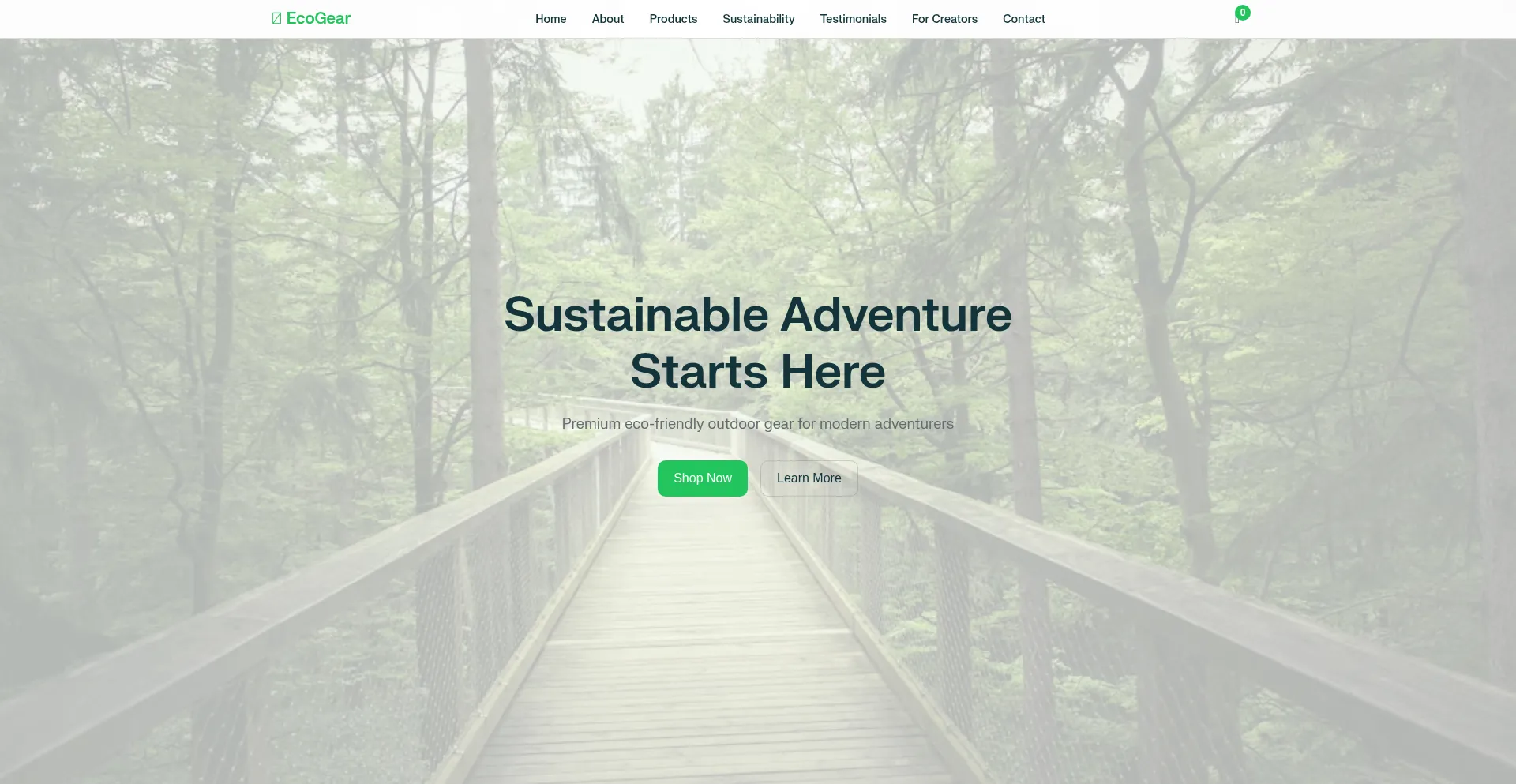Viewport: 1516px width, 784px height.
Task: Click the green cart count badge
Action: click(x=1243, y=13)
